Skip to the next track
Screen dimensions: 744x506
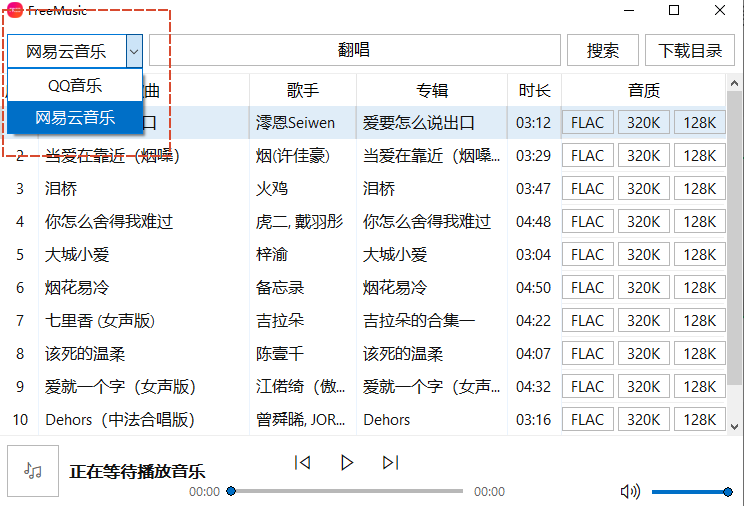click(391, 462)
